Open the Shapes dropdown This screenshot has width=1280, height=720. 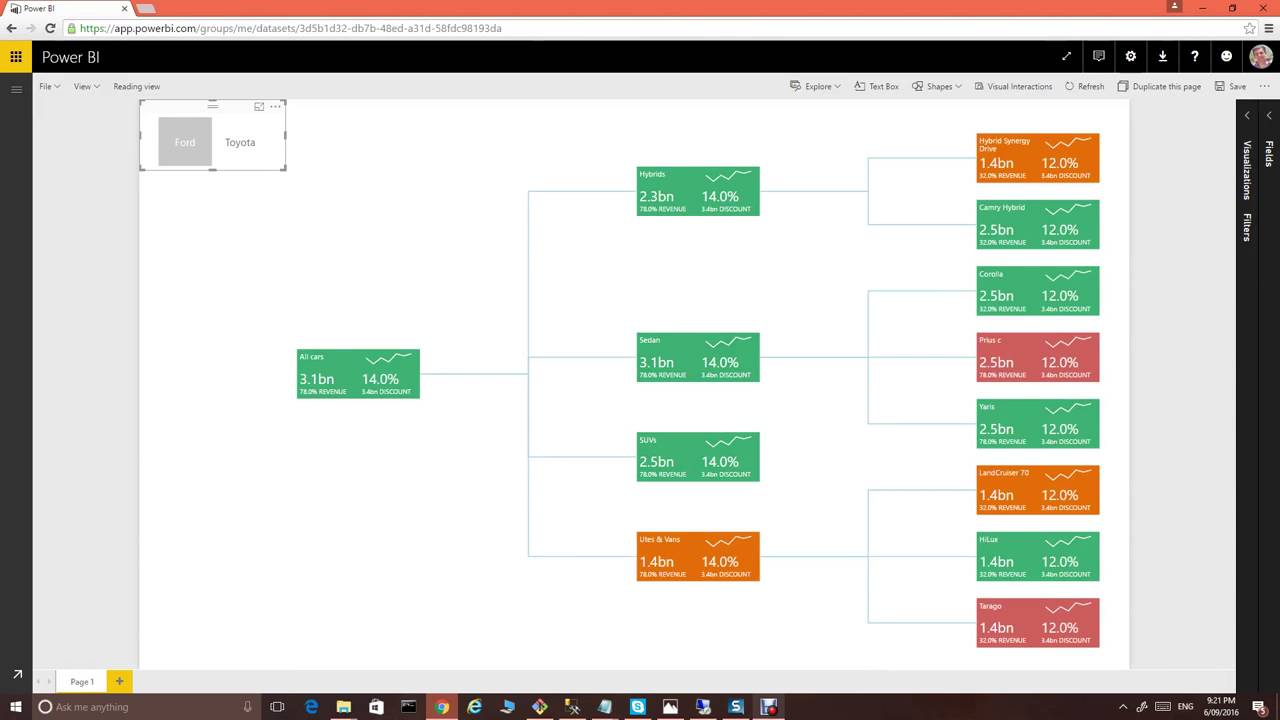[x=937, y=87]
